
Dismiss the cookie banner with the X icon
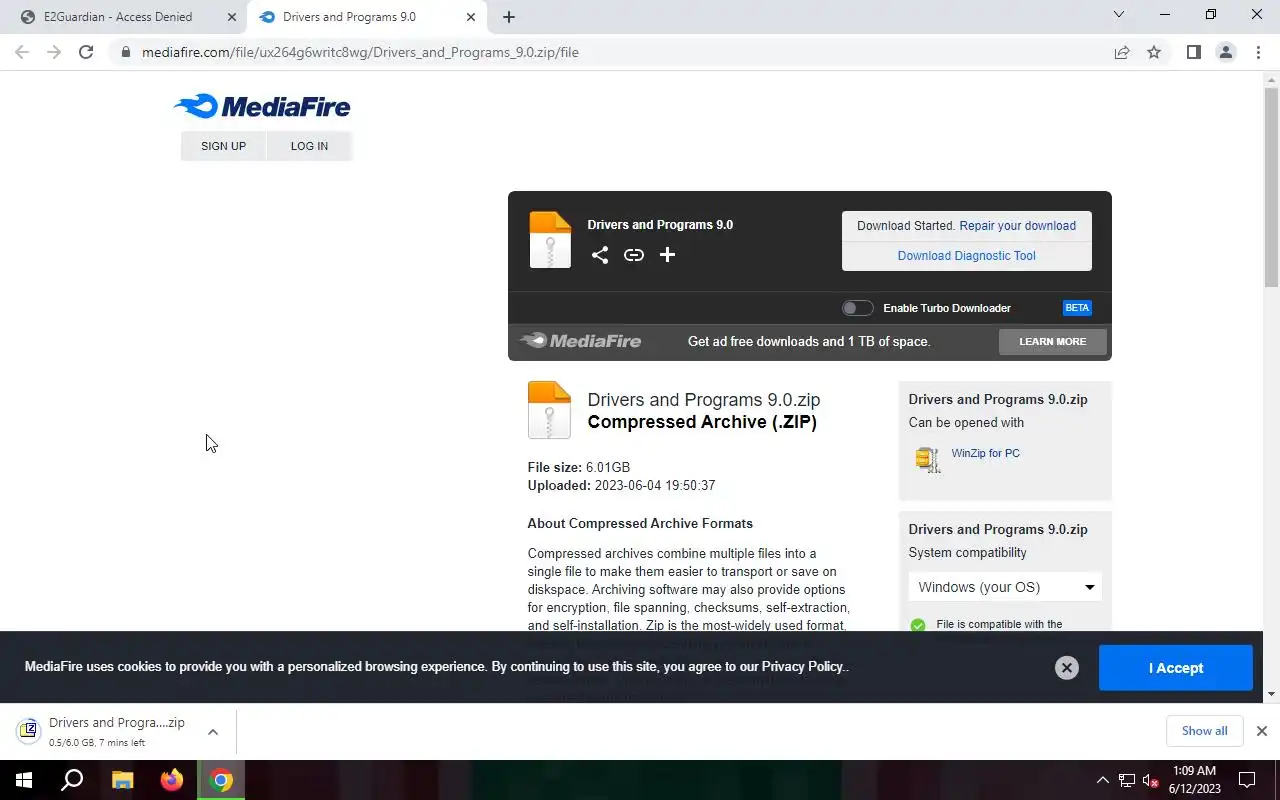(1067, 668)
